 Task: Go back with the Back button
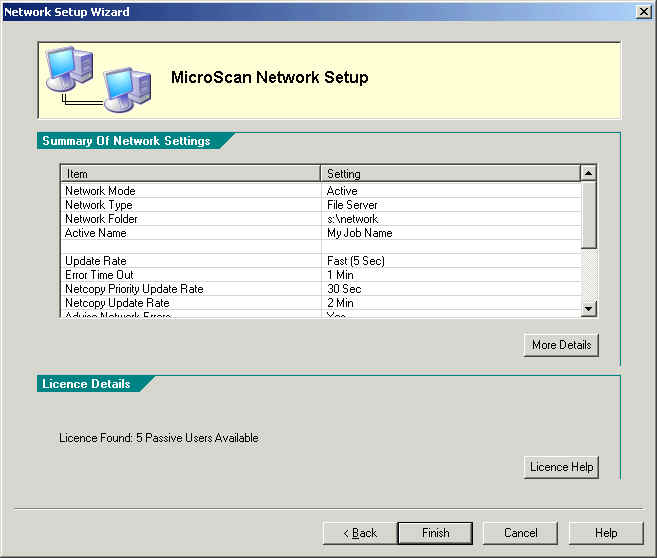pyautogui.click(x=360, y=533)
